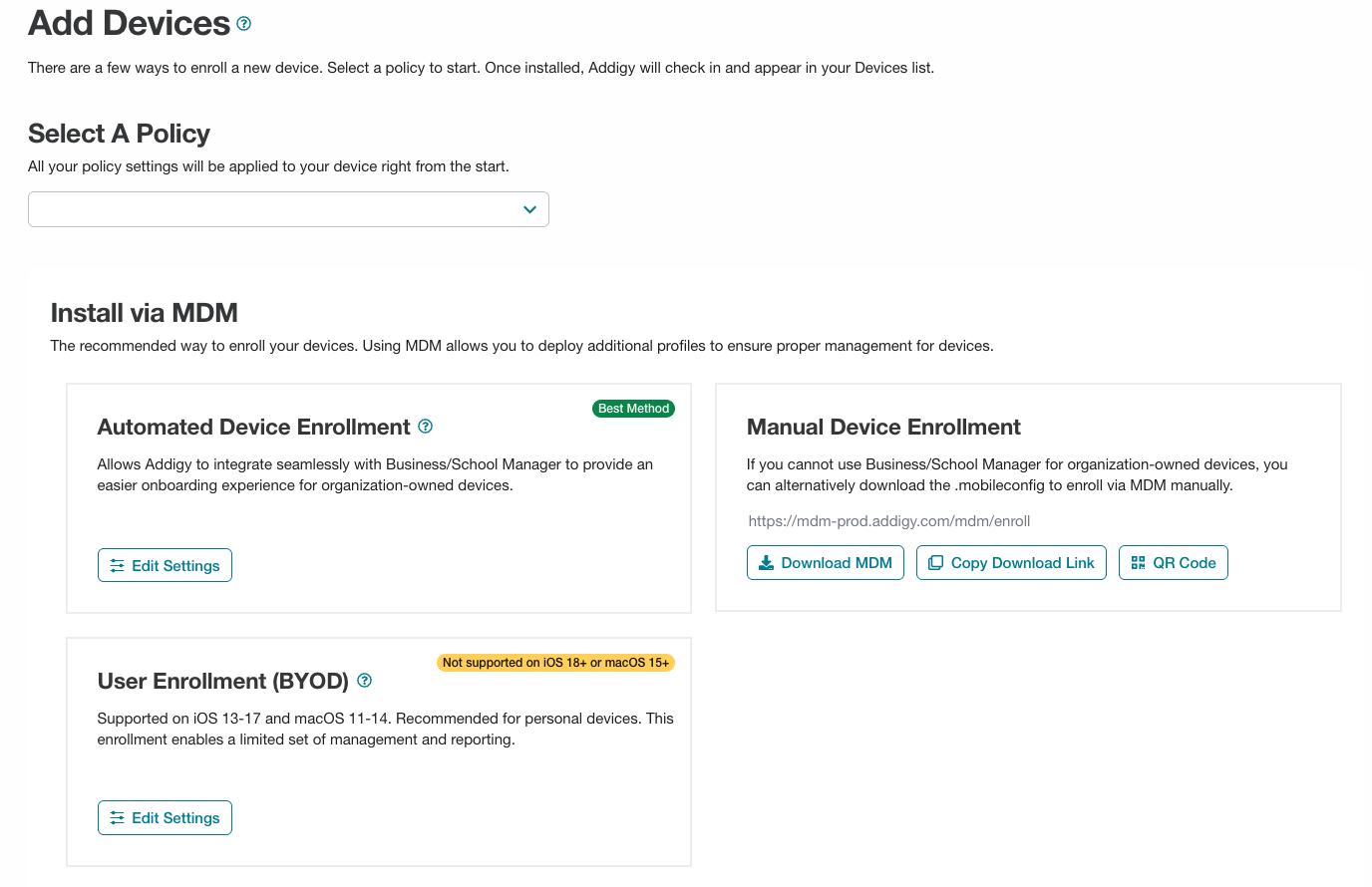Click the Best Method badge
This screenshot has height=887, width=1372.
pyautogui.click(x=633, y=409)
